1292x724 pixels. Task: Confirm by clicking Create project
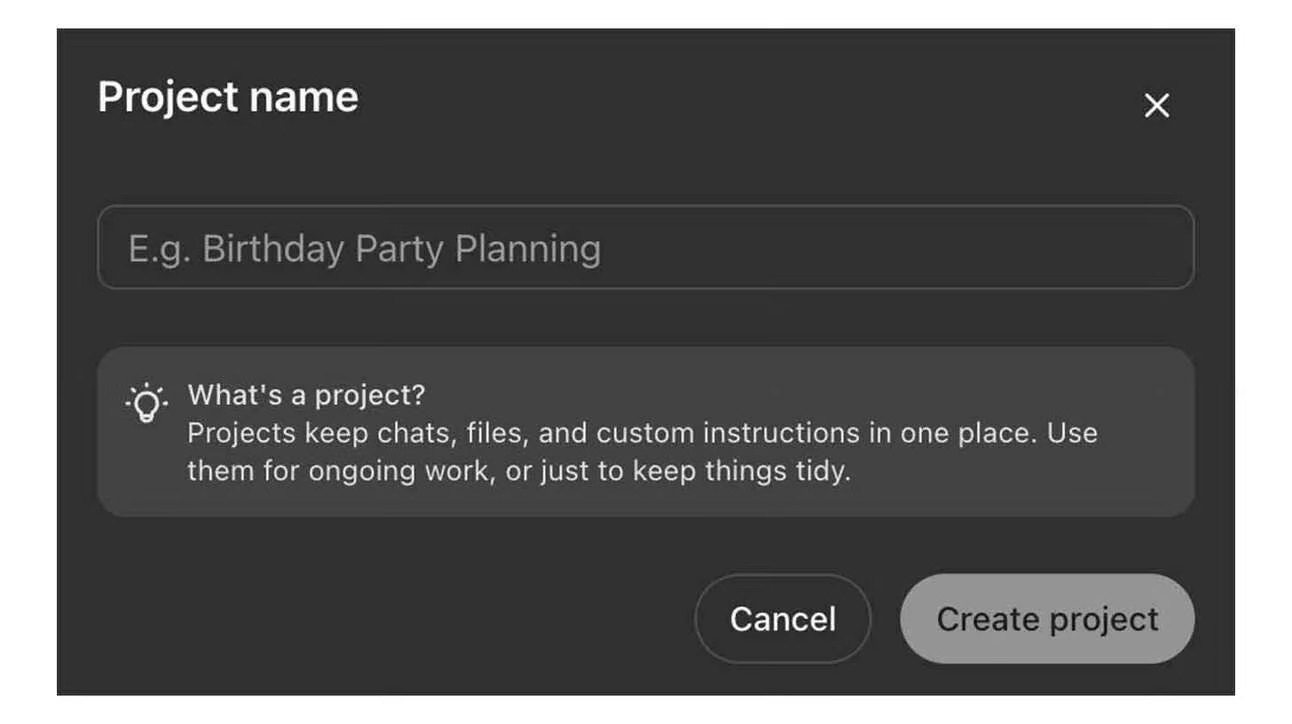point(1046,619)
